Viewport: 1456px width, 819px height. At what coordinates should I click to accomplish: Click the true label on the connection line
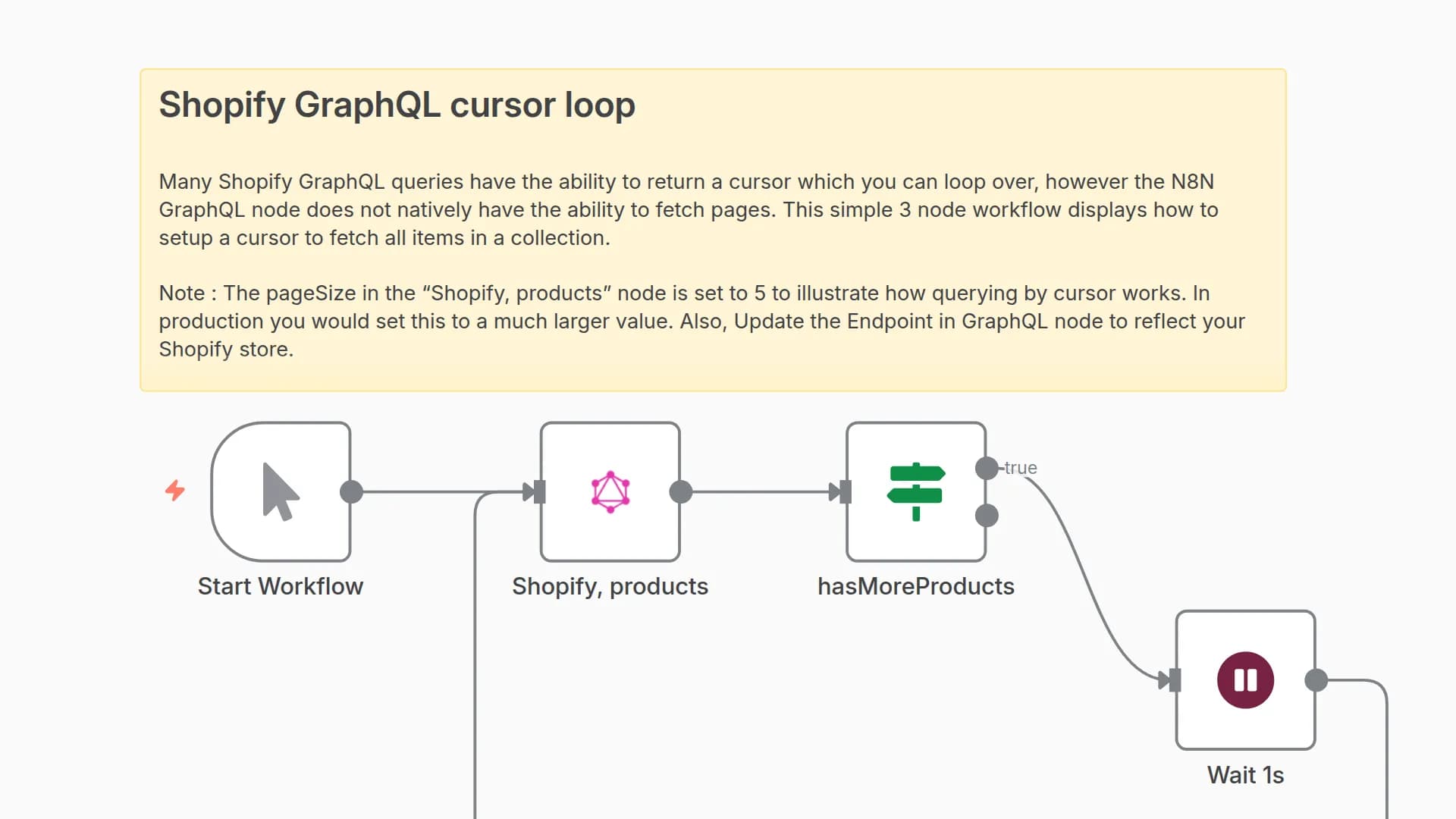[1021, 468]
